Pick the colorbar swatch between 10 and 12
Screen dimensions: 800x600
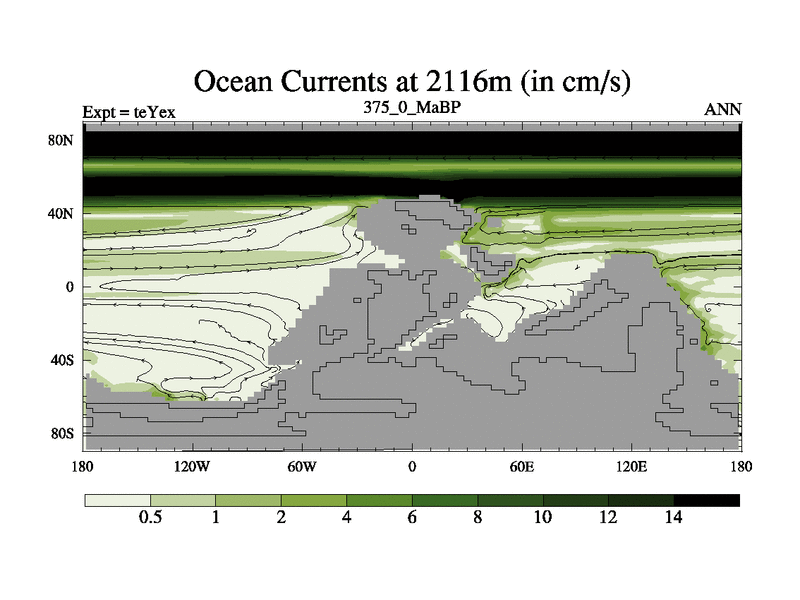tap(576, 499)
